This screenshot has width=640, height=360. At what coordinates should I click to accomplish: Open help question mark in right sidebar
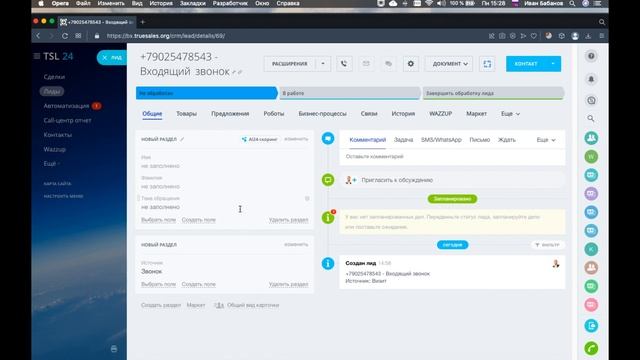click(x=591, y=56)
